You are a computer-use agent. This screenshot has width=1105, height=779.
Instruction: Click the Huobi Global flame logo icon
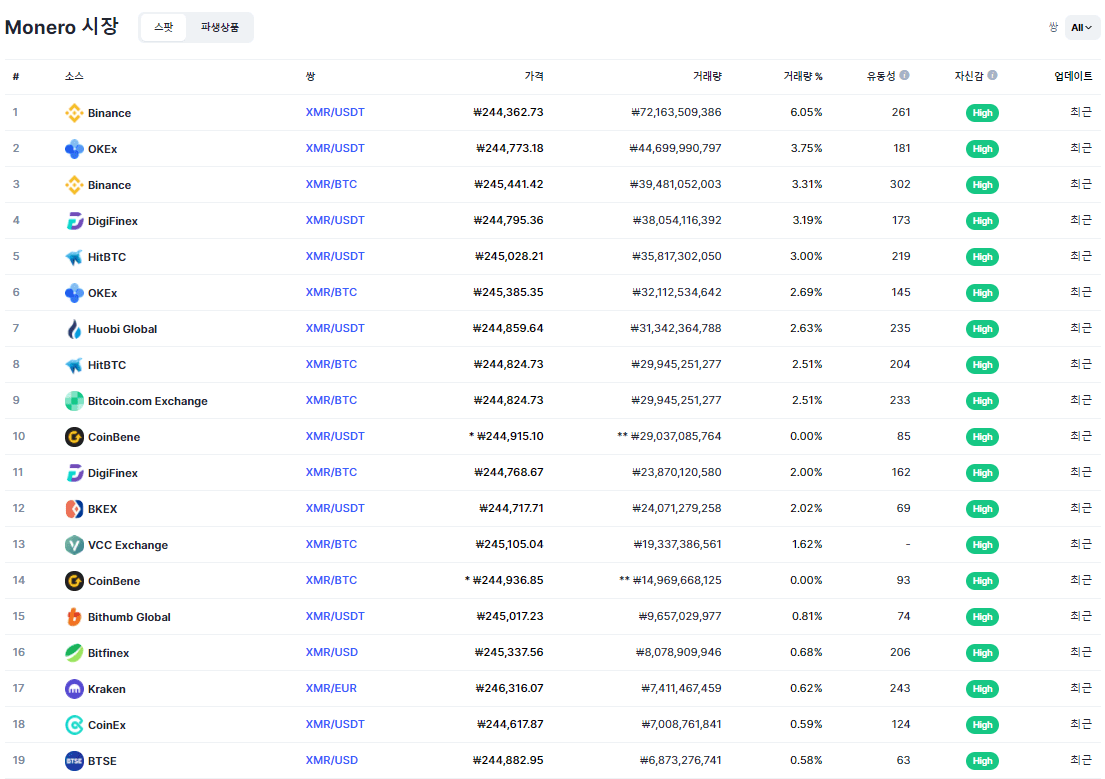click(x=74, y=329)
